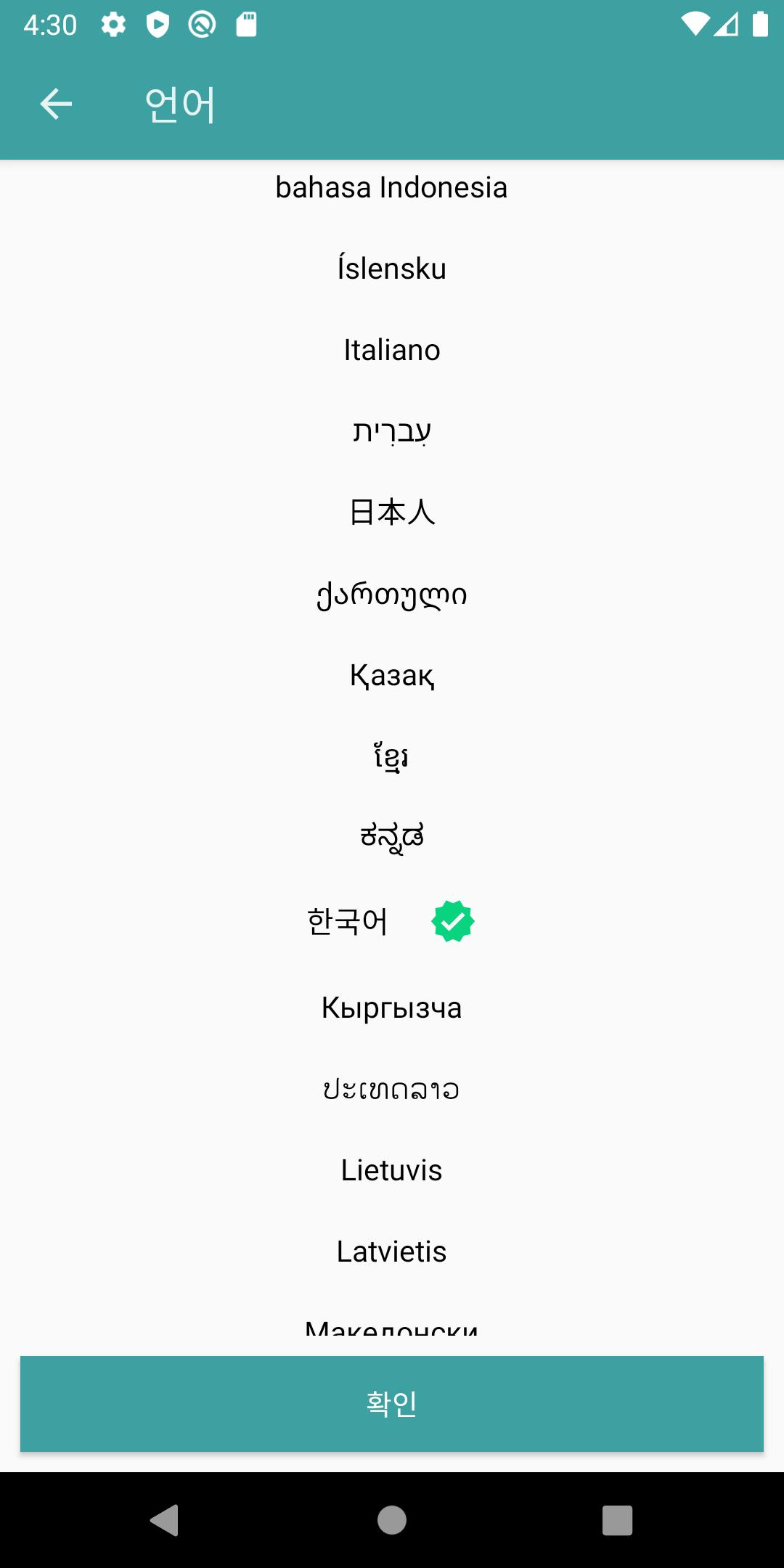The width and height of the screenshot is (784, 1568).
Task: Choose Кыргызча from the language list
Action: 392,1008
